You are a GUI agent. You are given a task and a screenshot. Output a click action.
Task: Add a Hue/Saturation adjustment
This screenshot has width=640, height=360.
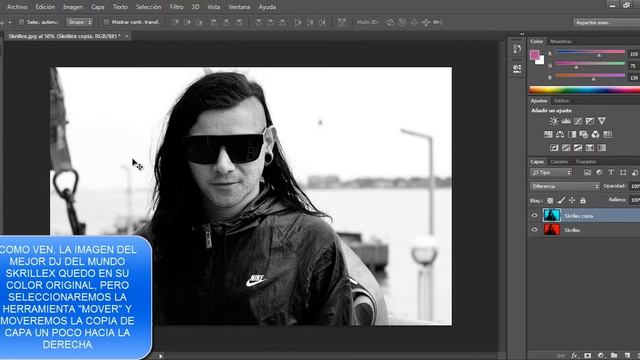point(548,134)
